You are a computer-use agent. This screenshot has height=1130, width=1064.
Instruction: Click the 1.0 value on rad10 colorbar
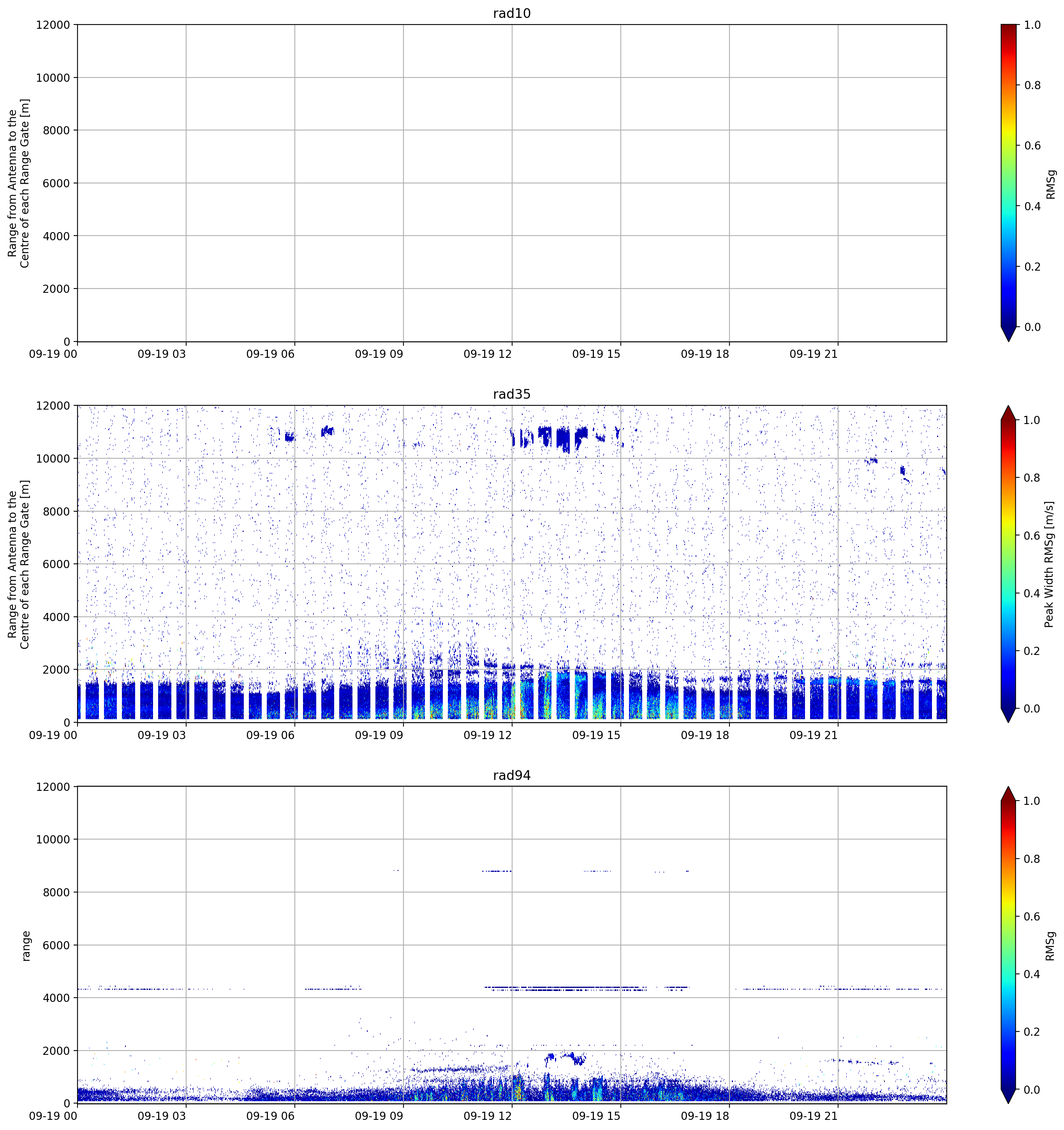click(1032, 25)
